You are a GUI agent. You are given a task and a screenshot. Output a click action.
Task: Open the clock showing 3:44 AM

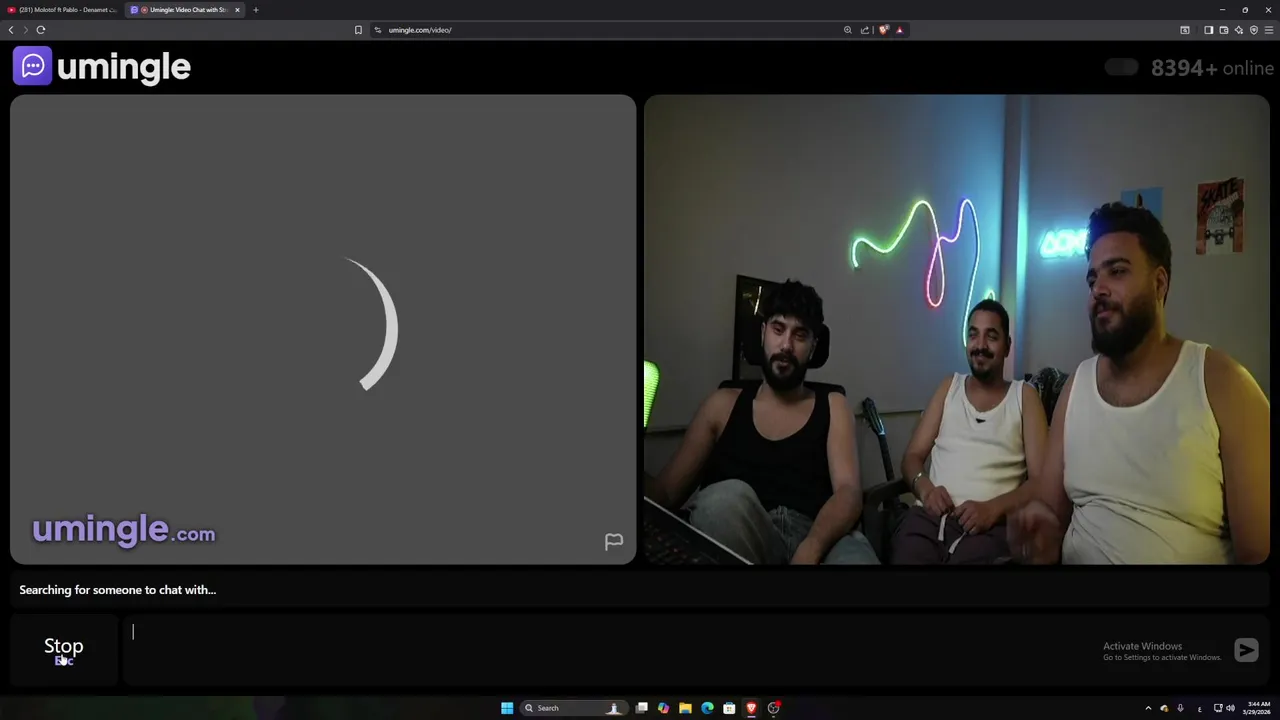[1256, 708]
